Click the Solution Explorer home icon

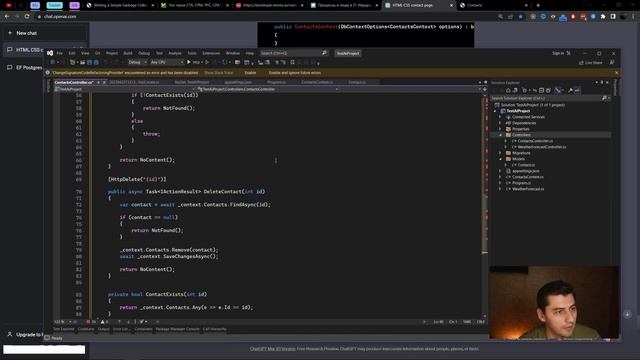click(x=508, y=90)
